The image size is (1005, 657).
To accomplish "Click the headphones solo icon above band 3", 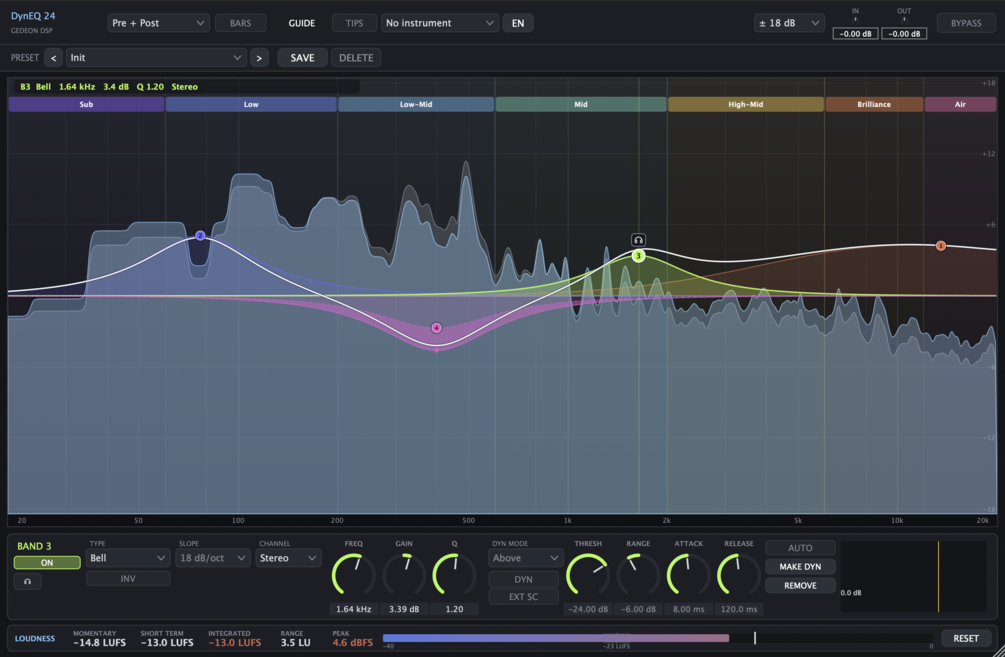I will pyautogui.click(x=638, y=240).
